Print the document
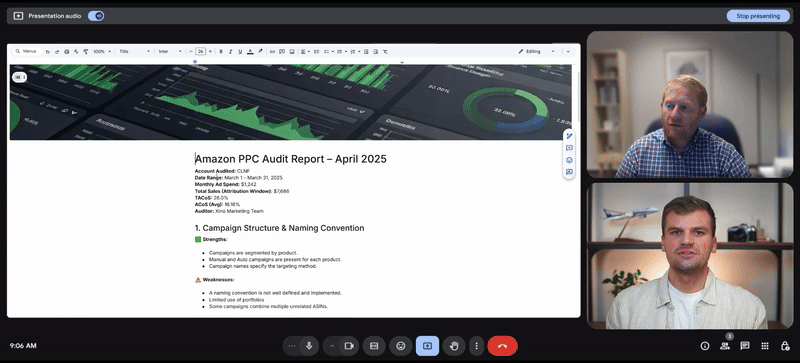800x363 pixels. tap(67, 52)
